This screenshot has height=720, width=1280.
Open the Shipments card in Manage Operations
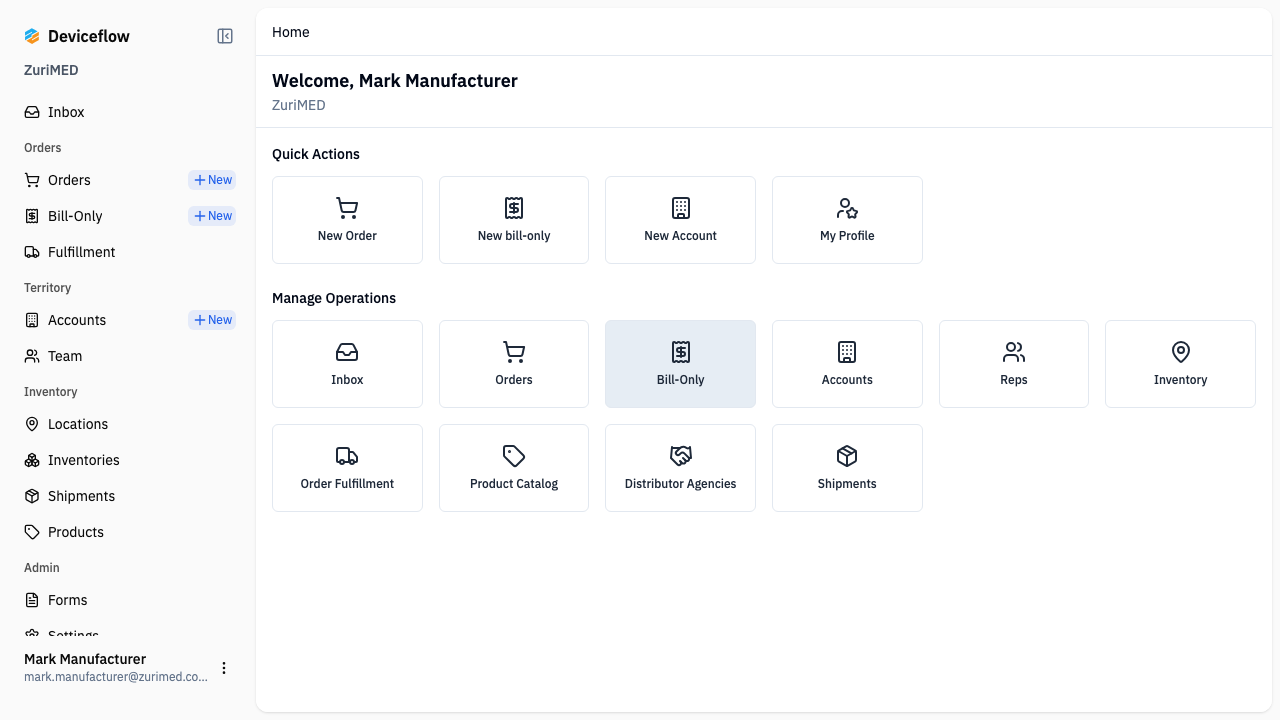pyautogui.click(x=847, y=468)
